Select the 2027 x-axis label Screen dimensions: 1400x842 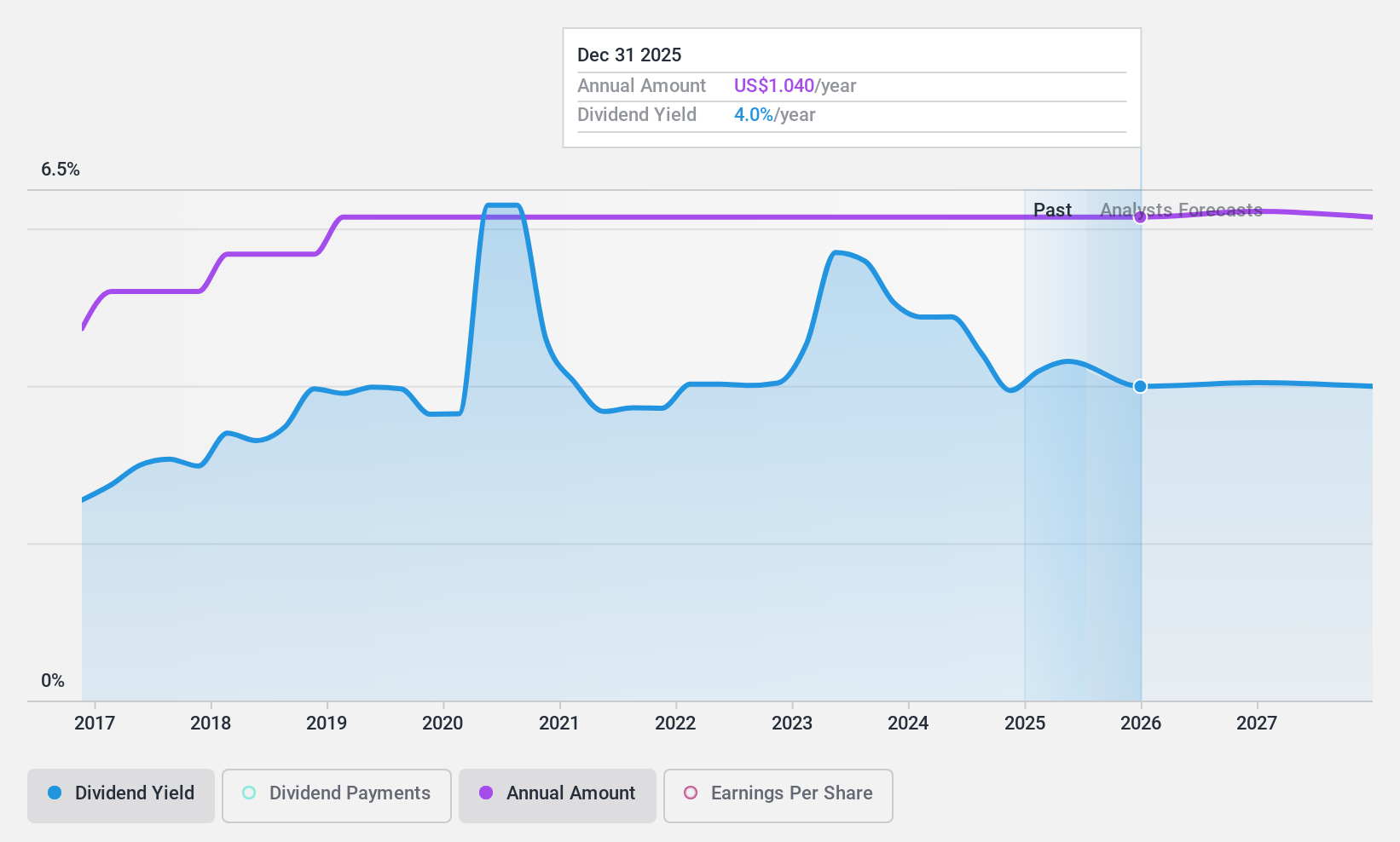[1257, 724]
